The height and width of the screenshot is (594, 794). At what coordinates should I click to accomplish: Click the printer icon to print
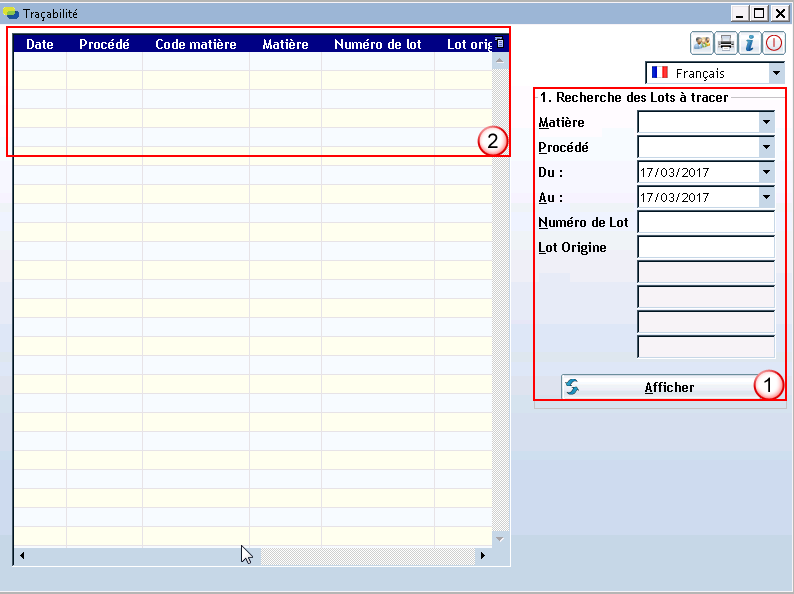pyautogui.click(x=726, y=43)
